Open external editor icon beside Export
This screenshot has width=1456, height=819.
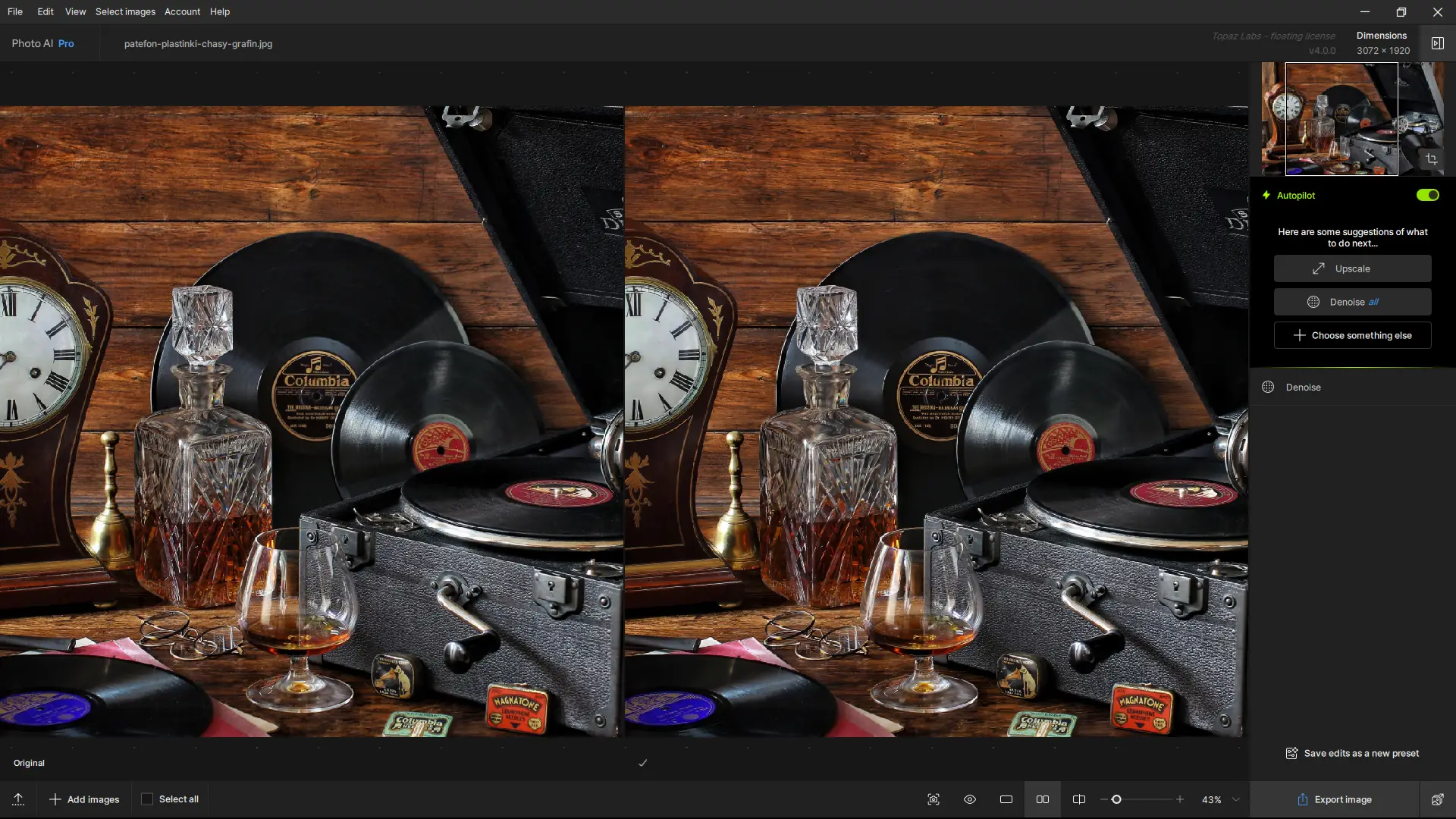[x=1437, y=799]
